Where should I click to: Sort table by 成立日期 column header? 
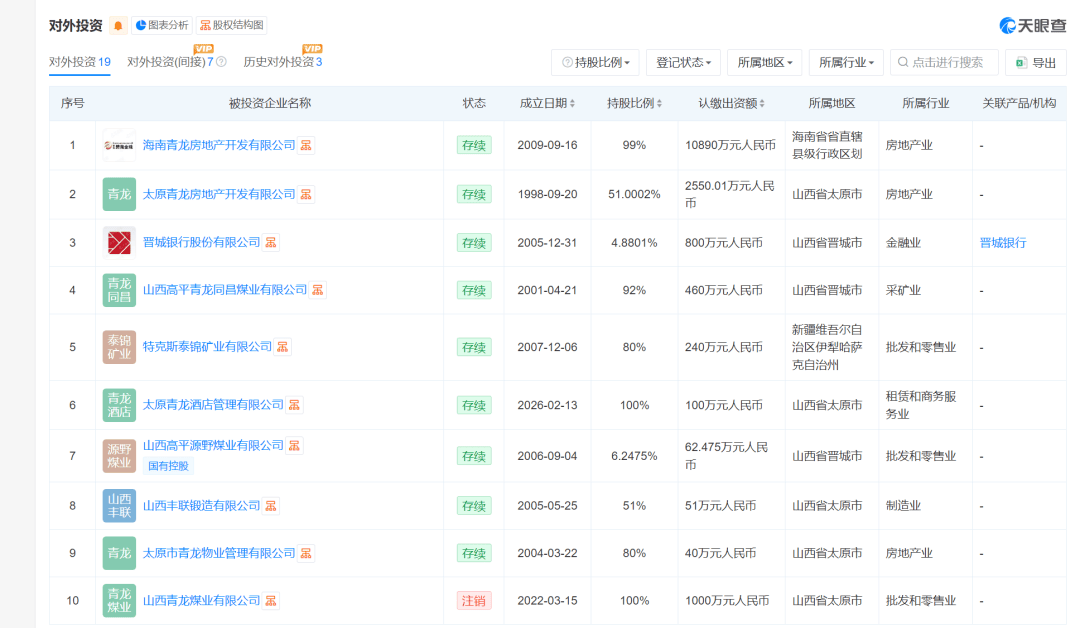click(546, 103)
